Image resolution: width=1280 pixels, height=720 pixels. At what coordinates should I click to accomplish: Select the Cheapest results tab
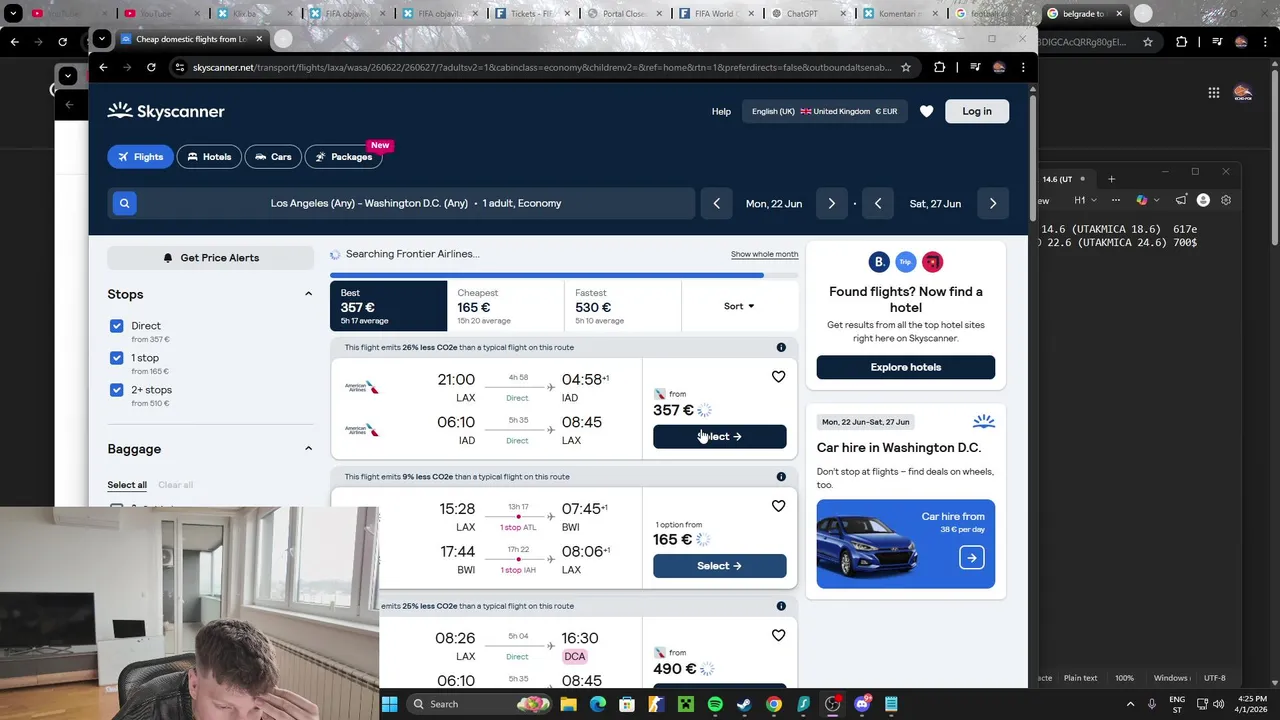[506, 306]
